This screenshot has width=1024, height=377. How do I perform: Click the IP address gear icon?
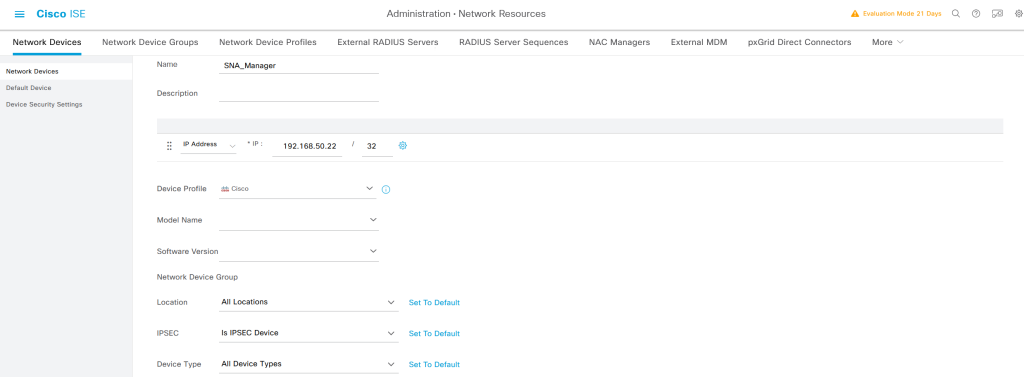tap(403, 146)
